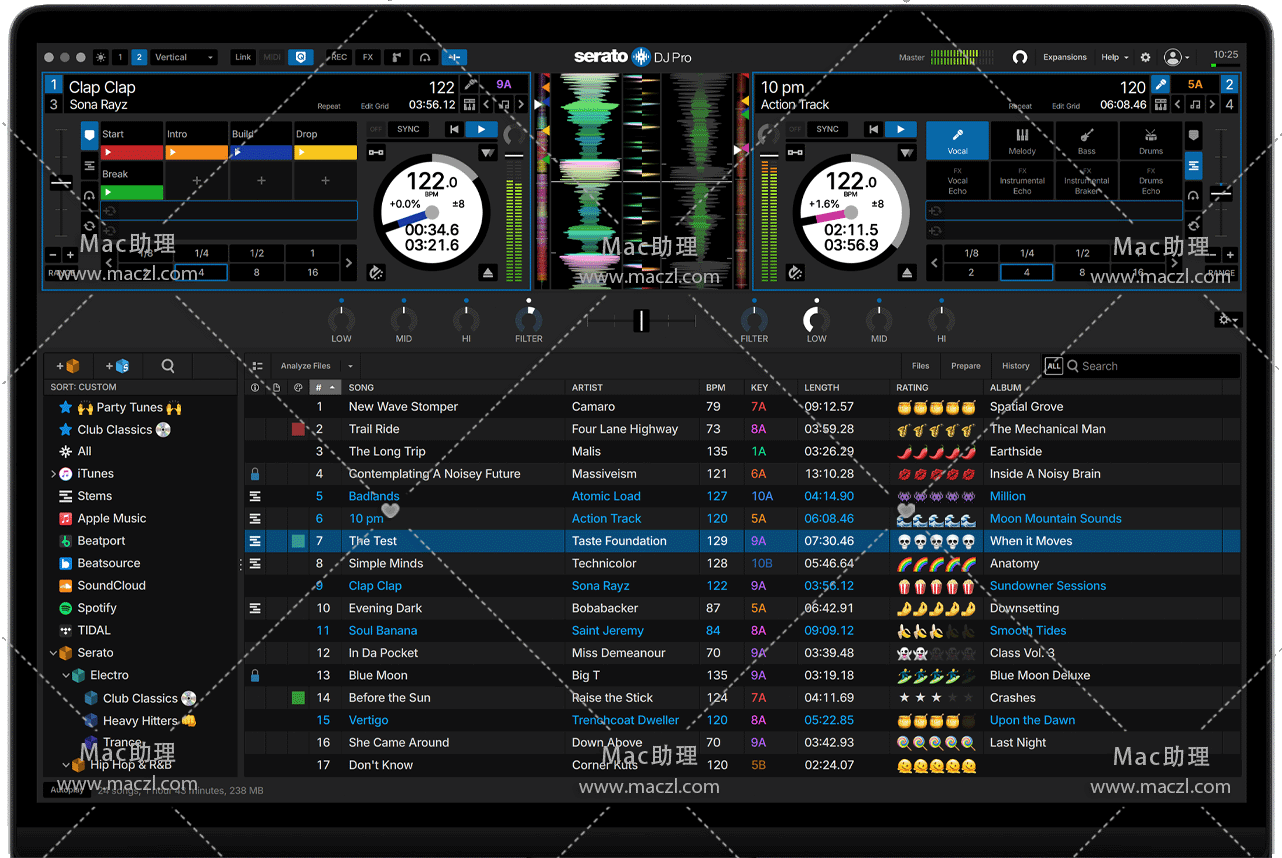Click the library Search field

point(1150,366)
